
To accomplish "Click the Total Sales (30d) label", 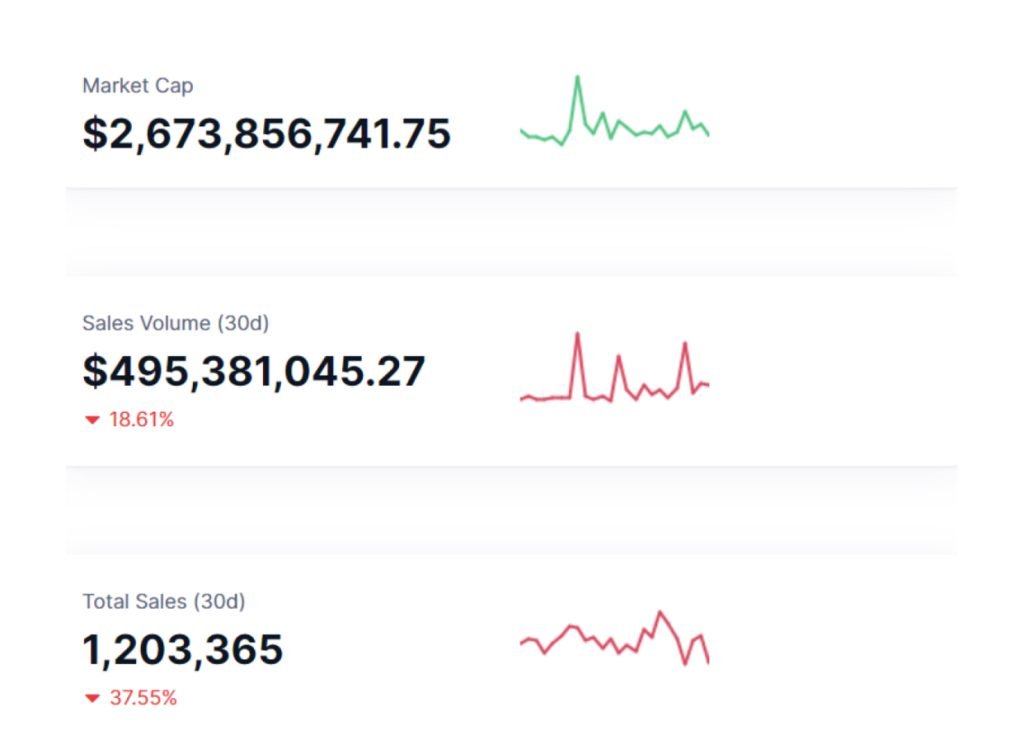I will (163, 601).
